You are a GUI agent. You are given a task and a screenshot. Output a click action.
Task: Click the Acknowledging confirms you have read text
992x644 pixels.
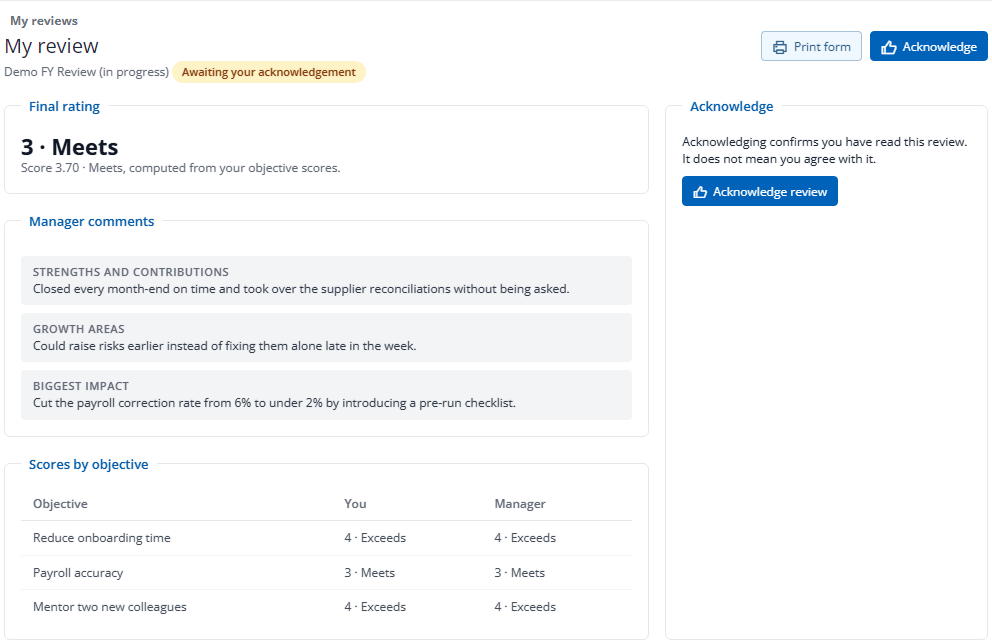[x=824, y=151]
